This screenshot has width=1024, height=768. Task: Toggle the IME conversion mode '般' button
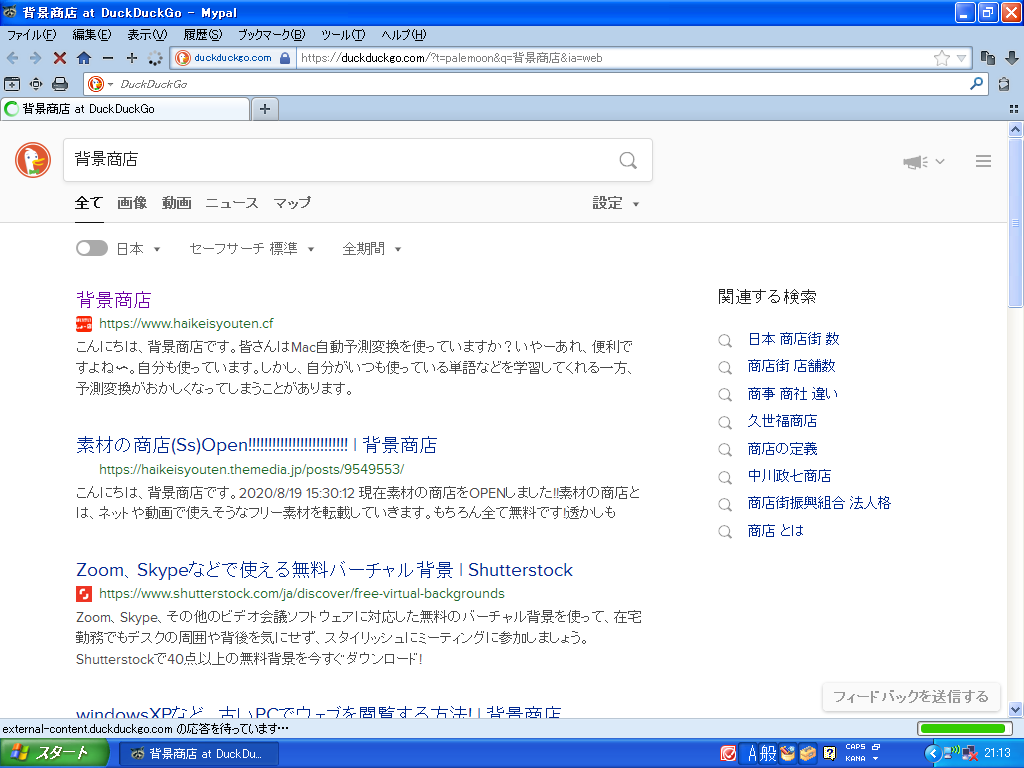(x=768, y=754)
